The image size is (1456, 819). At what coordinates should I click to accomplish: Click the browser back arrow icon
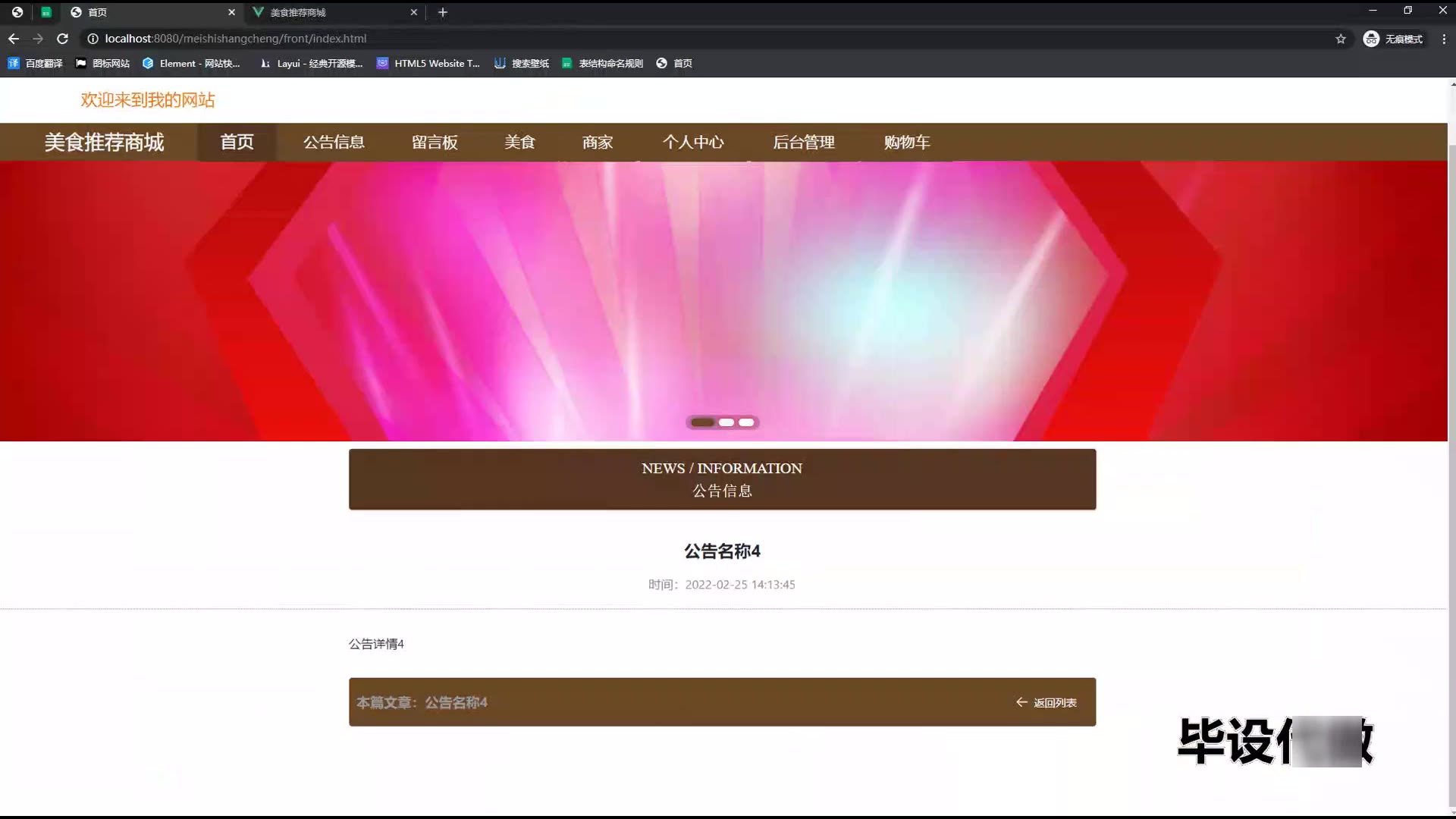(x=14, y=39)
